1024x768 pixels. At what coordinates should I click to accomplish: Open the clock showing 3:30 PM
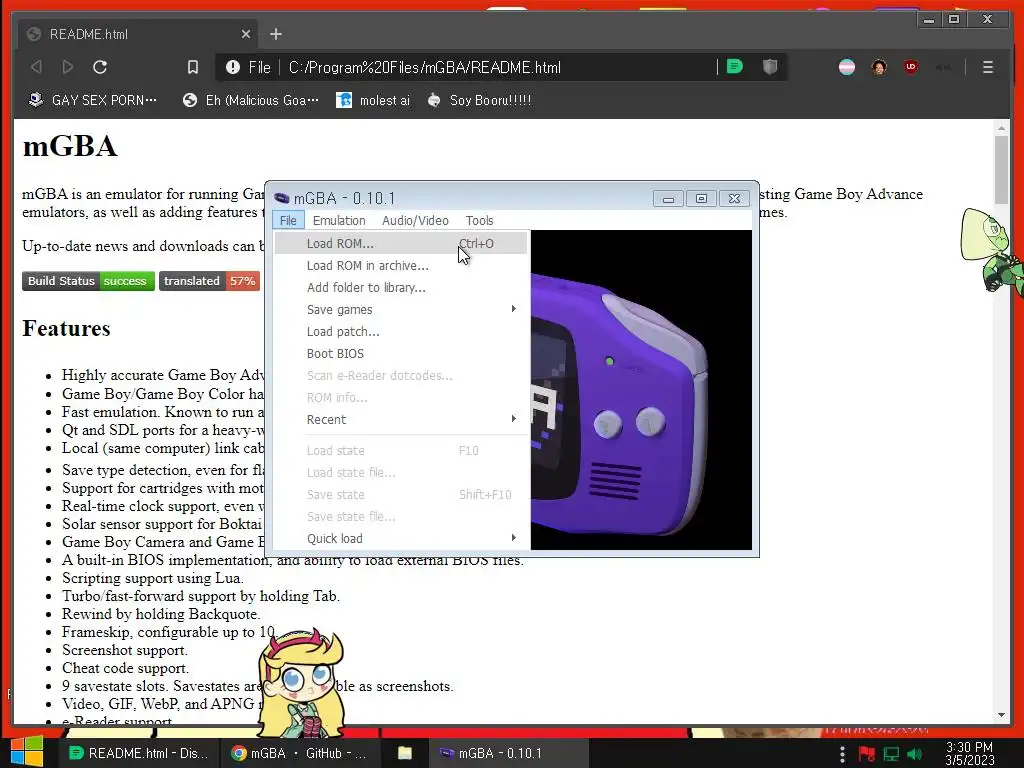pyautogui.click(x=969, y=754)
